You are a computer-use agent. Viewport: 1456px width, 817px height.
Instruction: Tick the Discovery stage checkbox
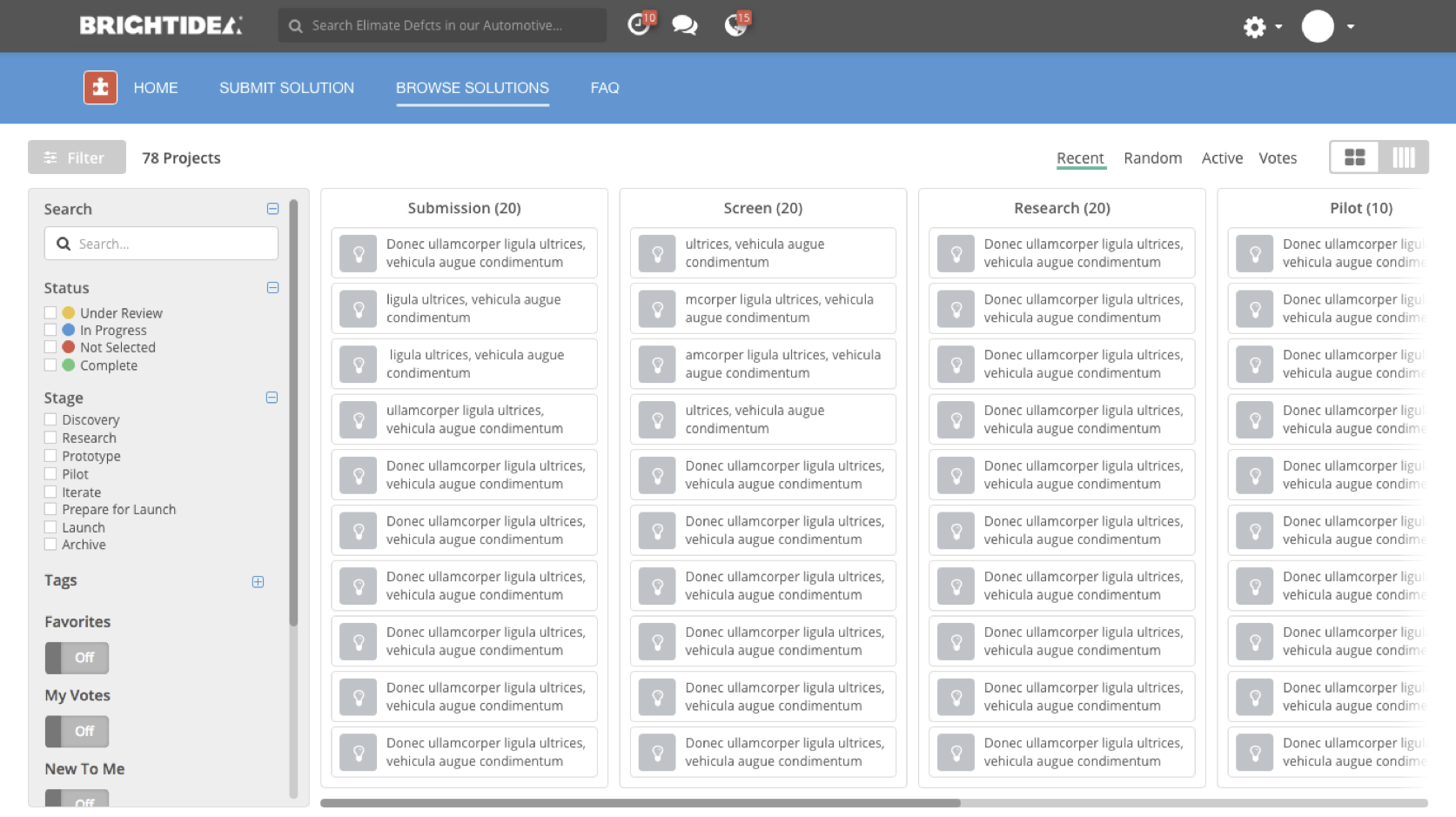click(x=50, y=419)
